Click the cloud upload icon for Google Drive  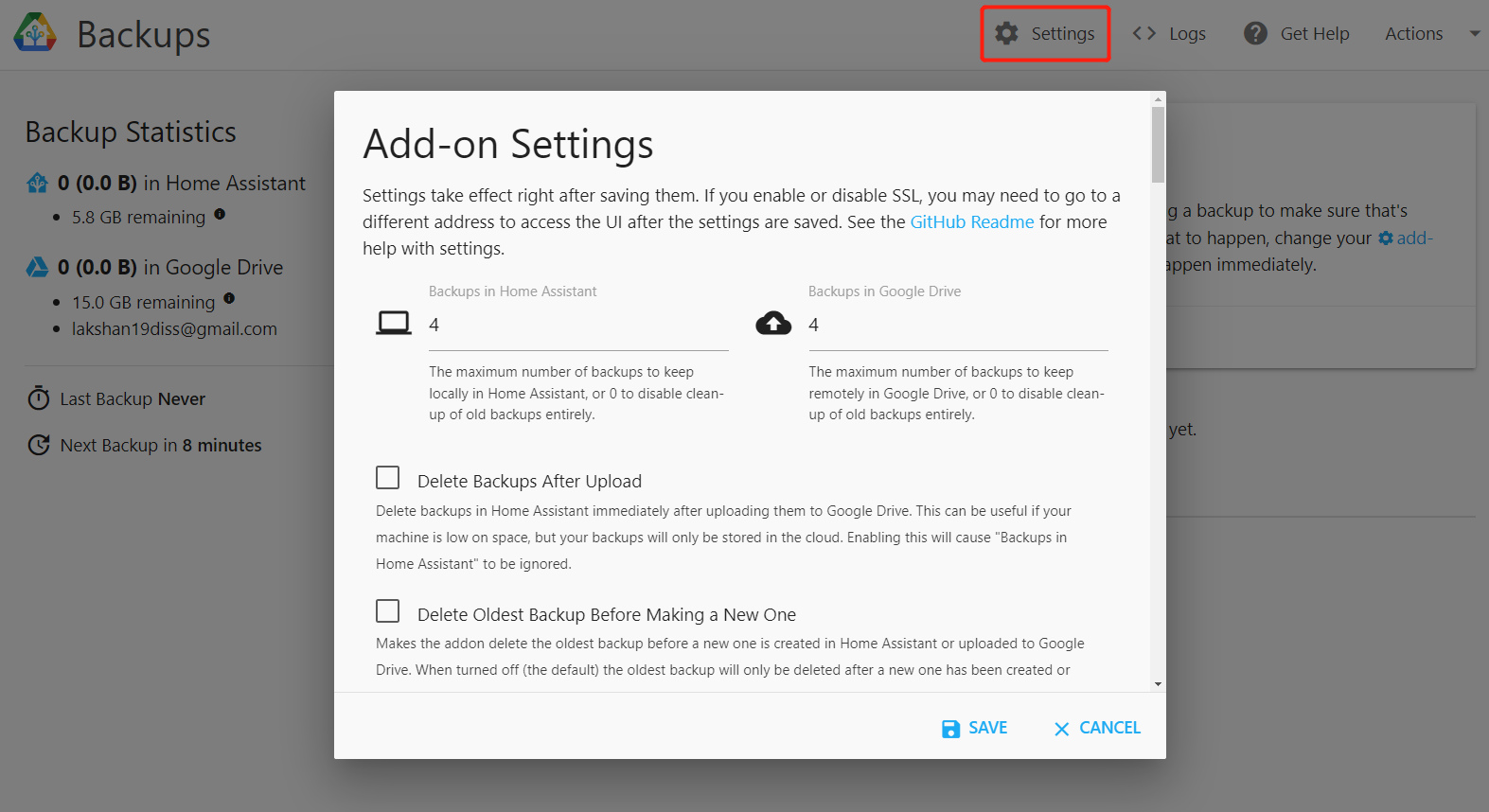pyautogui.click(x=773, y=324)
